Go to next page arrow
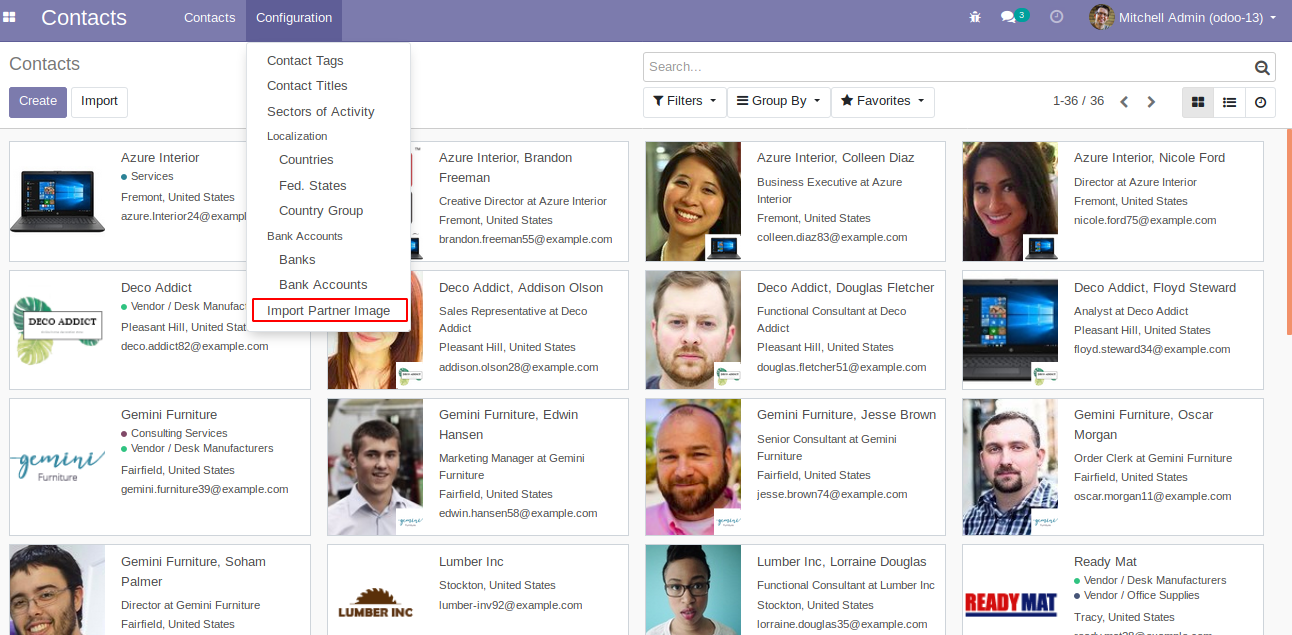Image resolution: width=1292 pixels, height=635 pixels. tap(1151, 102)
